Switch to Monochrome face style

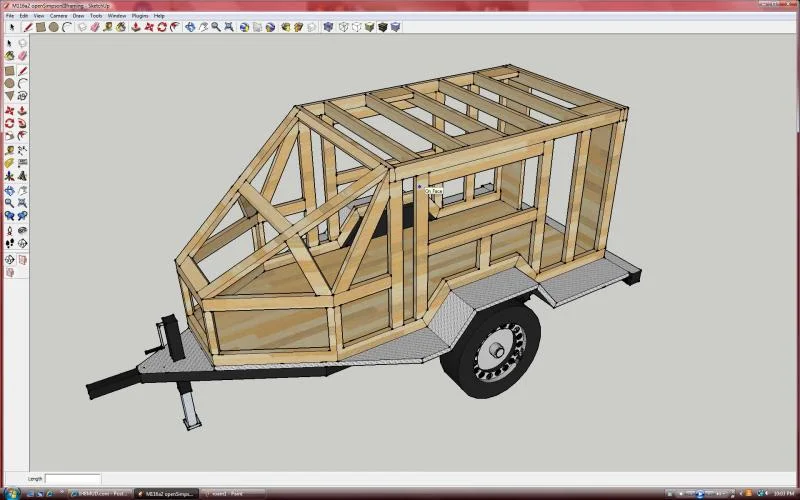pyautogui.click(x=395, y=27)
